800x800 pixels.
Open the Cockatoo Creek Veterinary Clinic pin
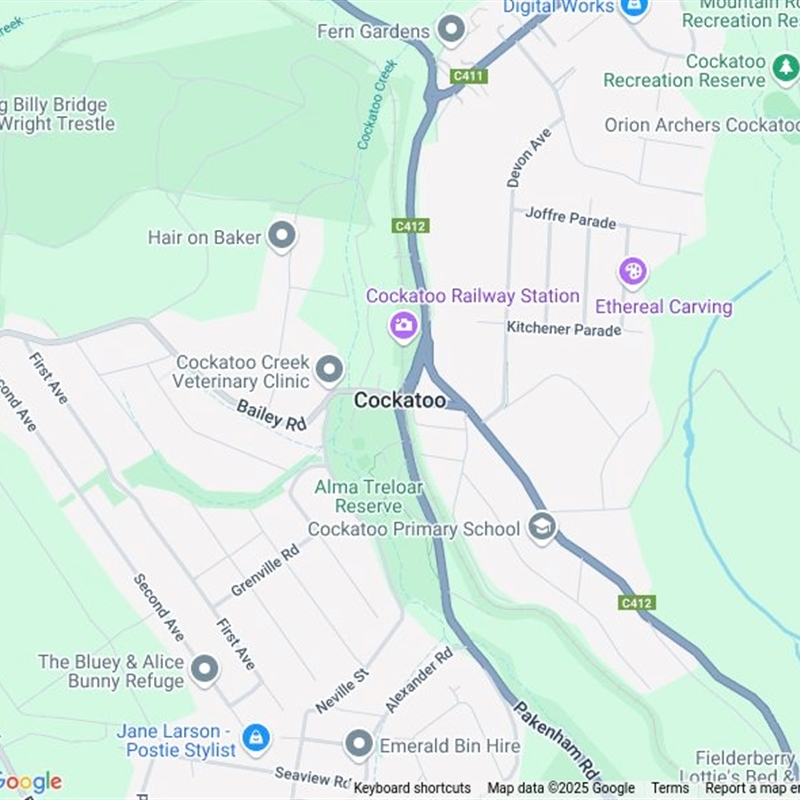point(329,370)
